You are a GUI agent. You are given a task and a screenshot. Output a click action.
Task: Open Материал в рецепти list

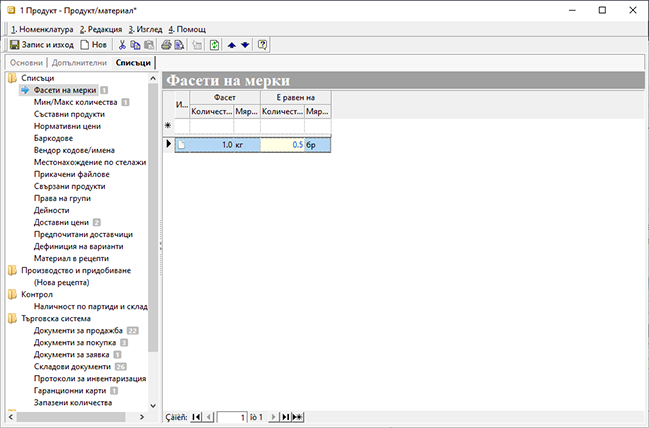[x=71, y=258]
